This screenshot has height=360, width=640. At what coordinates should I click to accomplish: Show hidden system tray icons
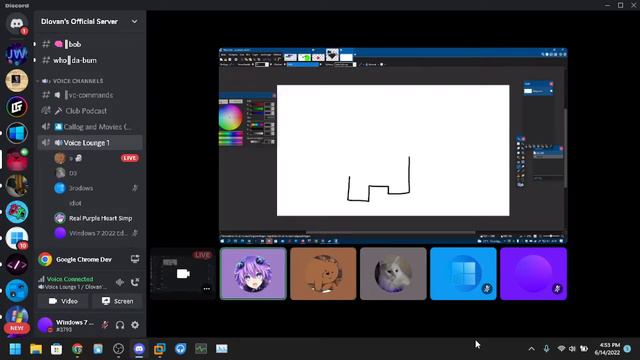click(531, 349)
